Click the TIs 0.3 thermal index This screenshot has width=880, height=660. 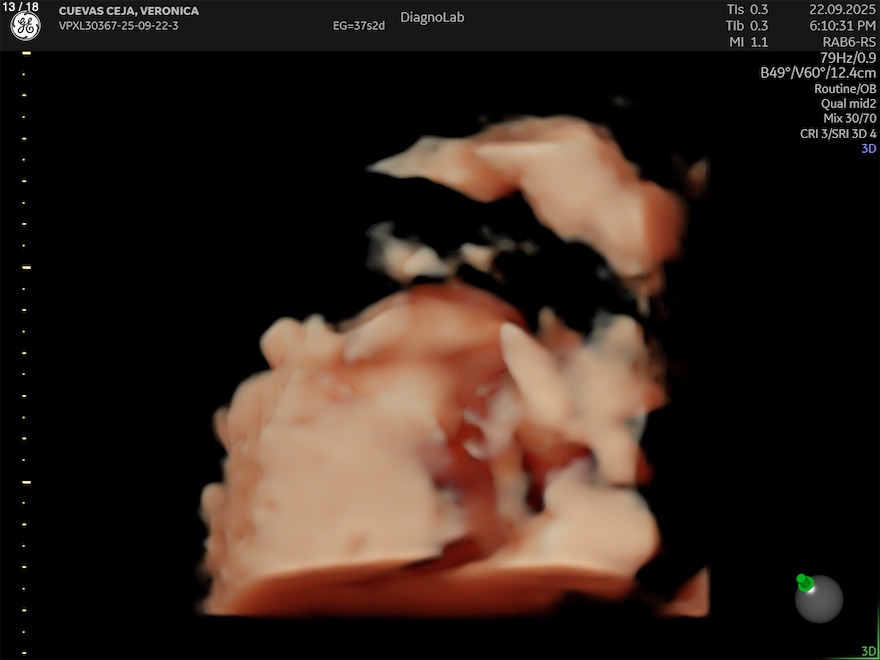[747, 9]
